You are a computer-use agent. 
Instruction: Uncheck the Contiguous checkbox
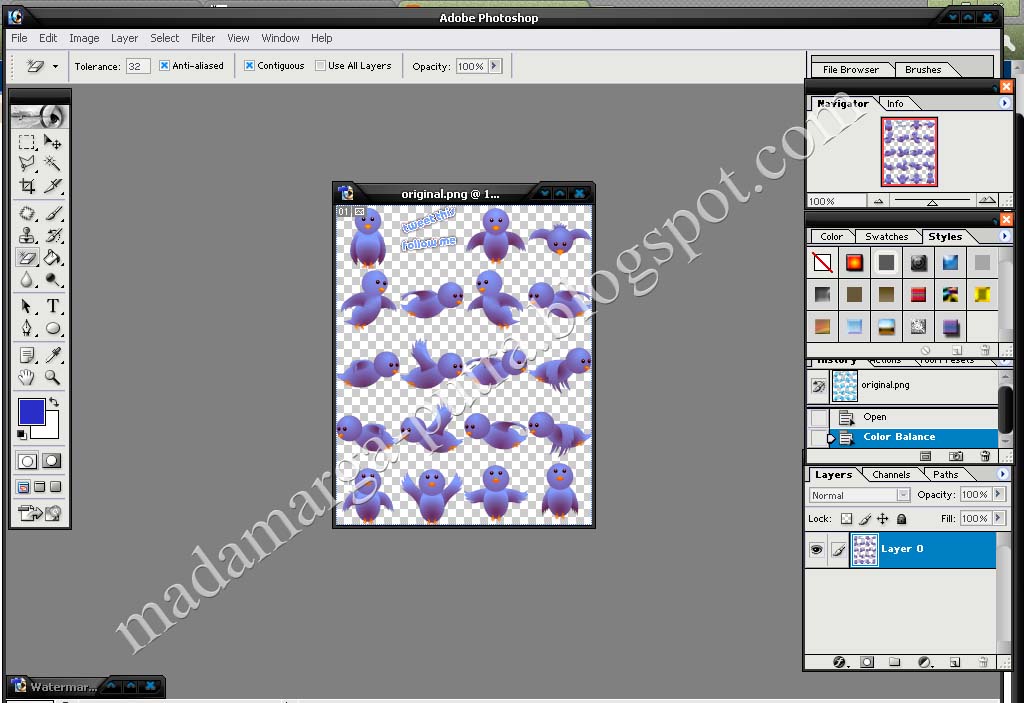coord(249,65)
